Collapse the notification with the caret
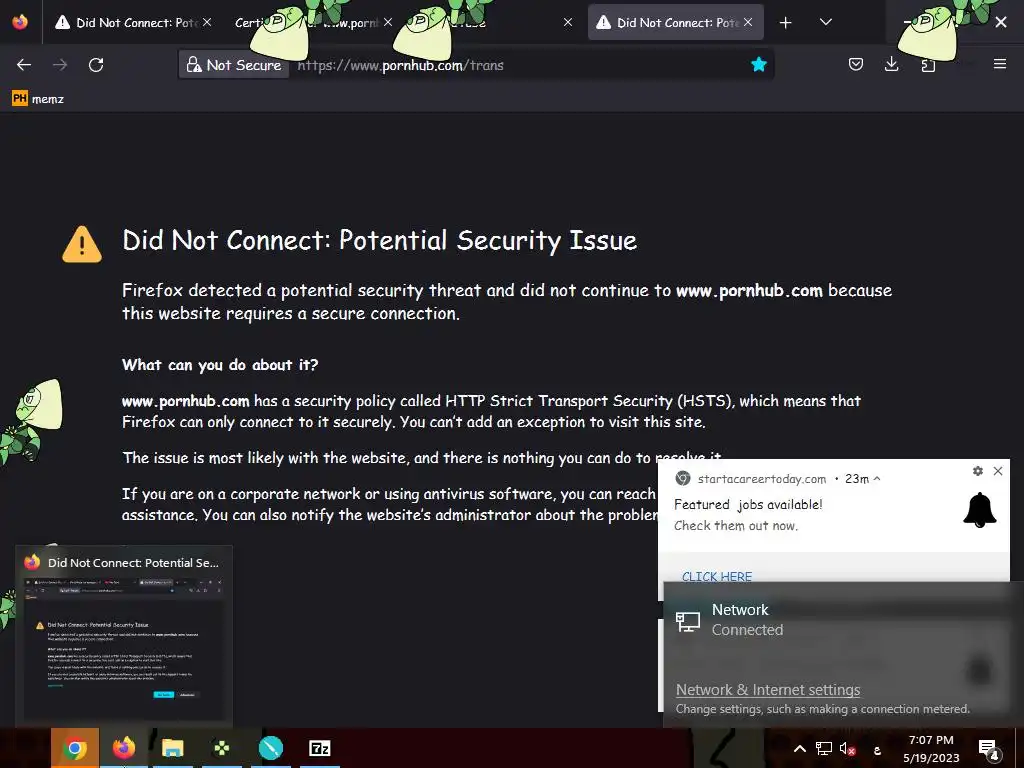 (876, 479)
